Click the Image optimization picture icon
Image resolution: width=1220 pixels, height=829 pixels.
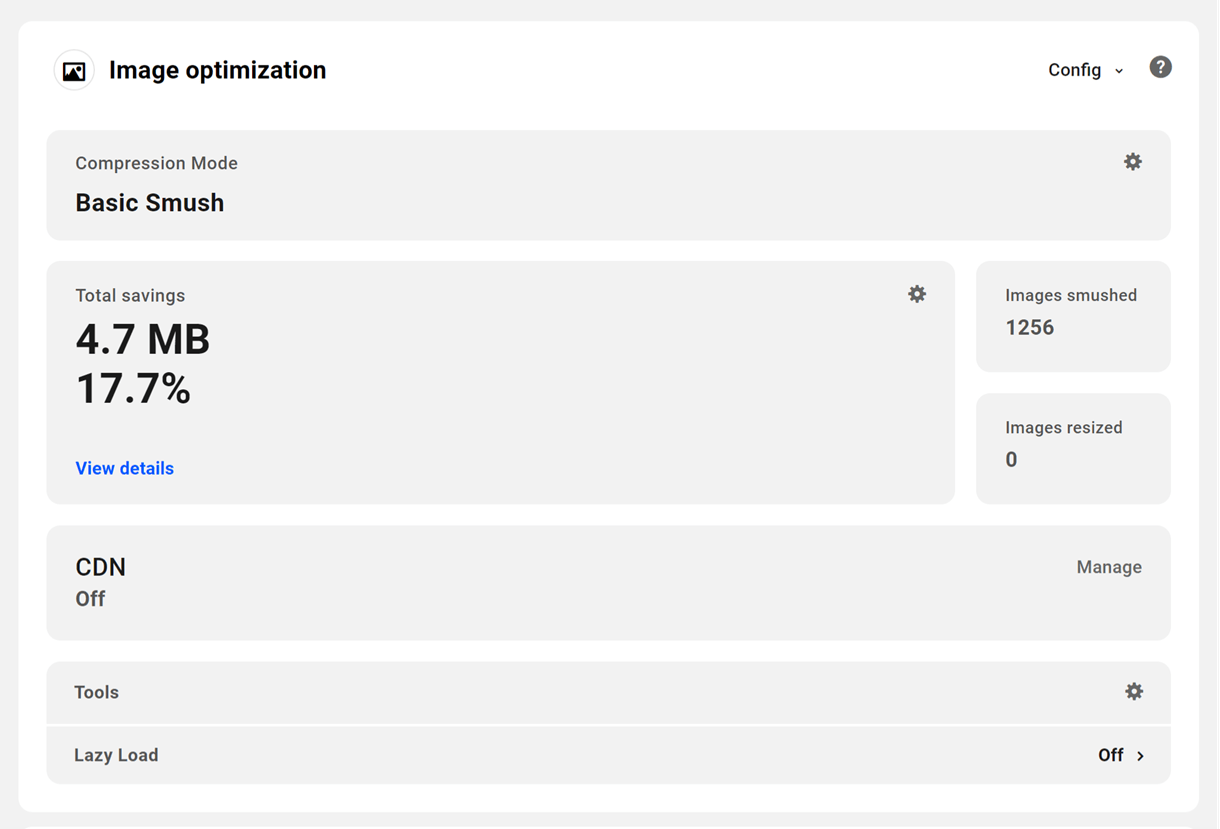tap(74, 71)
